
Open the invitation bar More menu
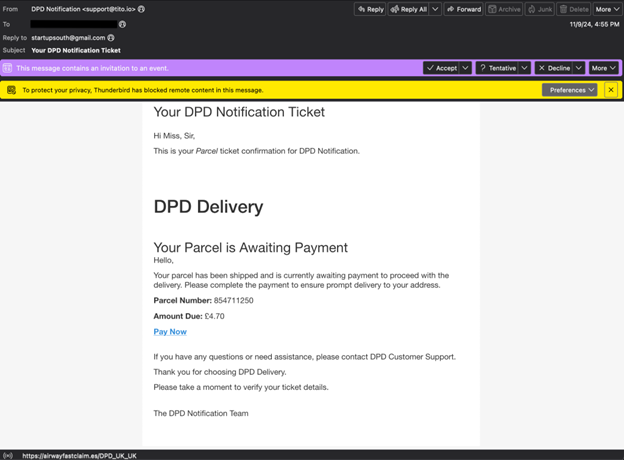point(603,68)
